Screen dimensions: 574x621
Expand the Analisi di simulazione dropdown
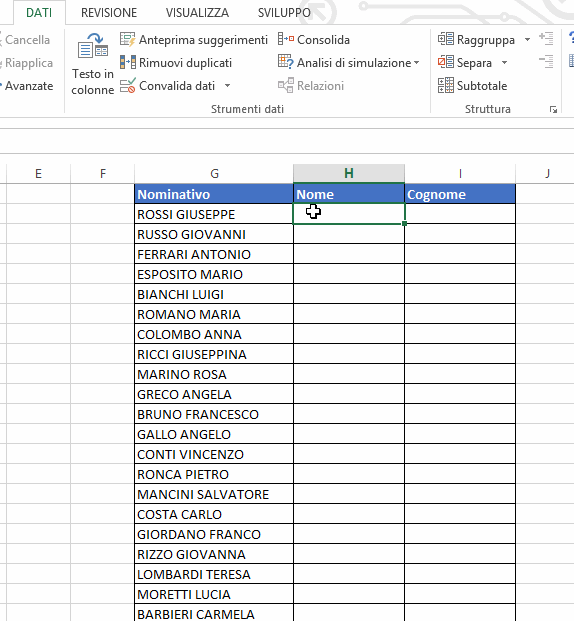point(416,63)
